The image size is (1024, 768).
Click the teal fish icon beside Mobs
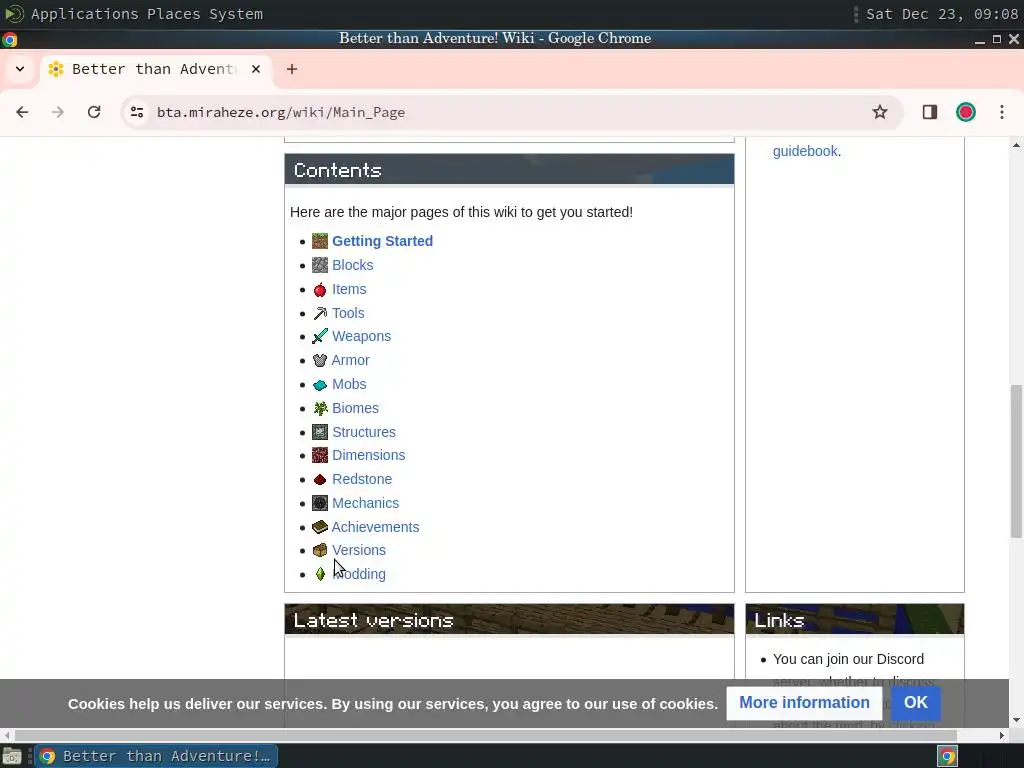[x=319, y=385]
